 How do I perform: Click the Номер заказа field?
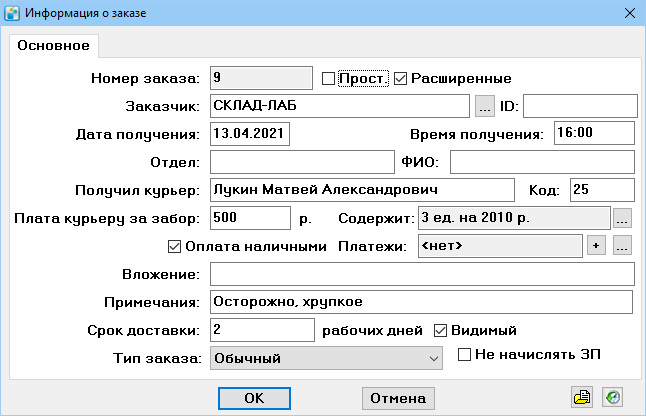pyautogui.click(x=261, y=78)
